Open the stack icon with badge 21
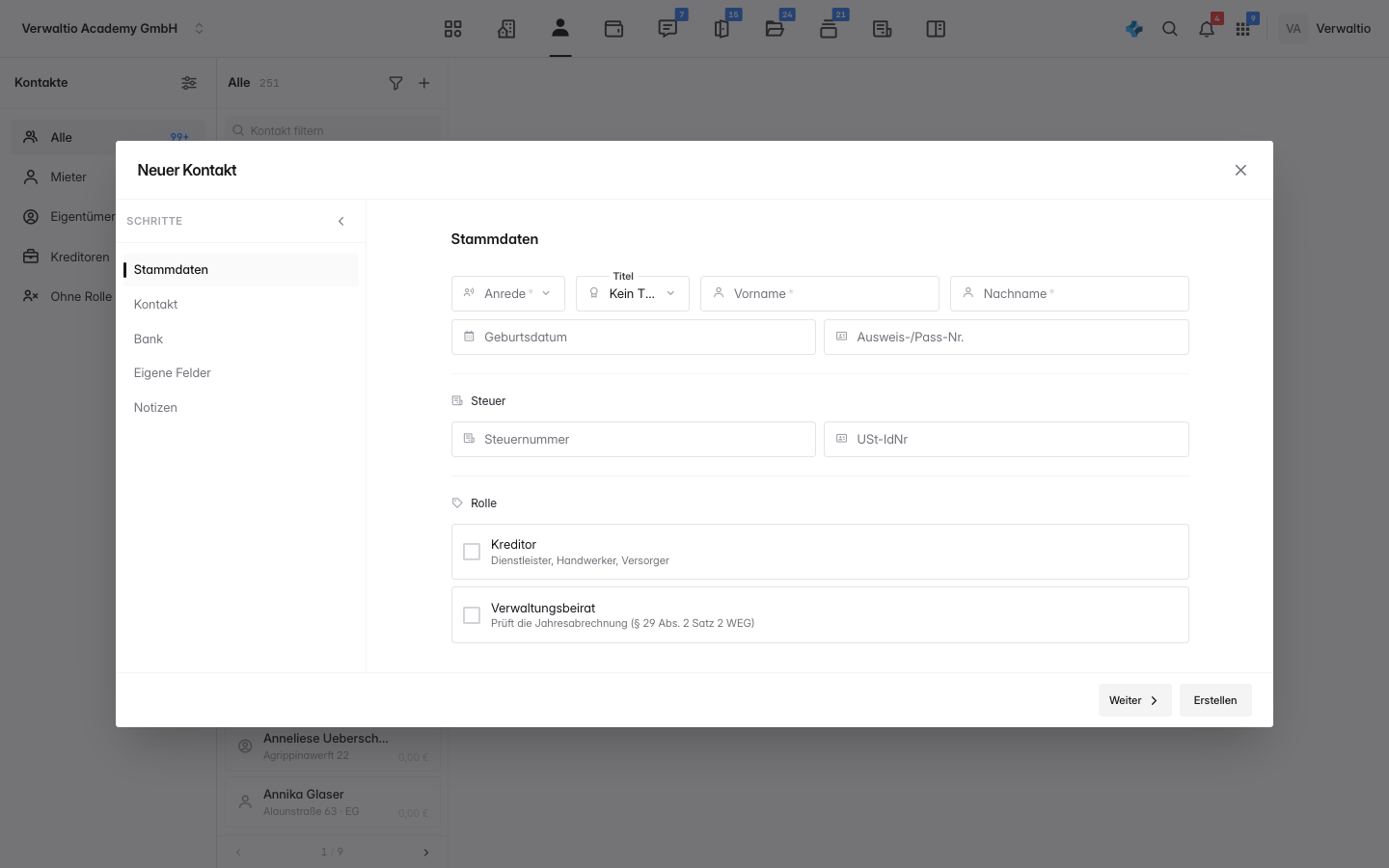Screen dimensions: 1389x868 (829, 29)
